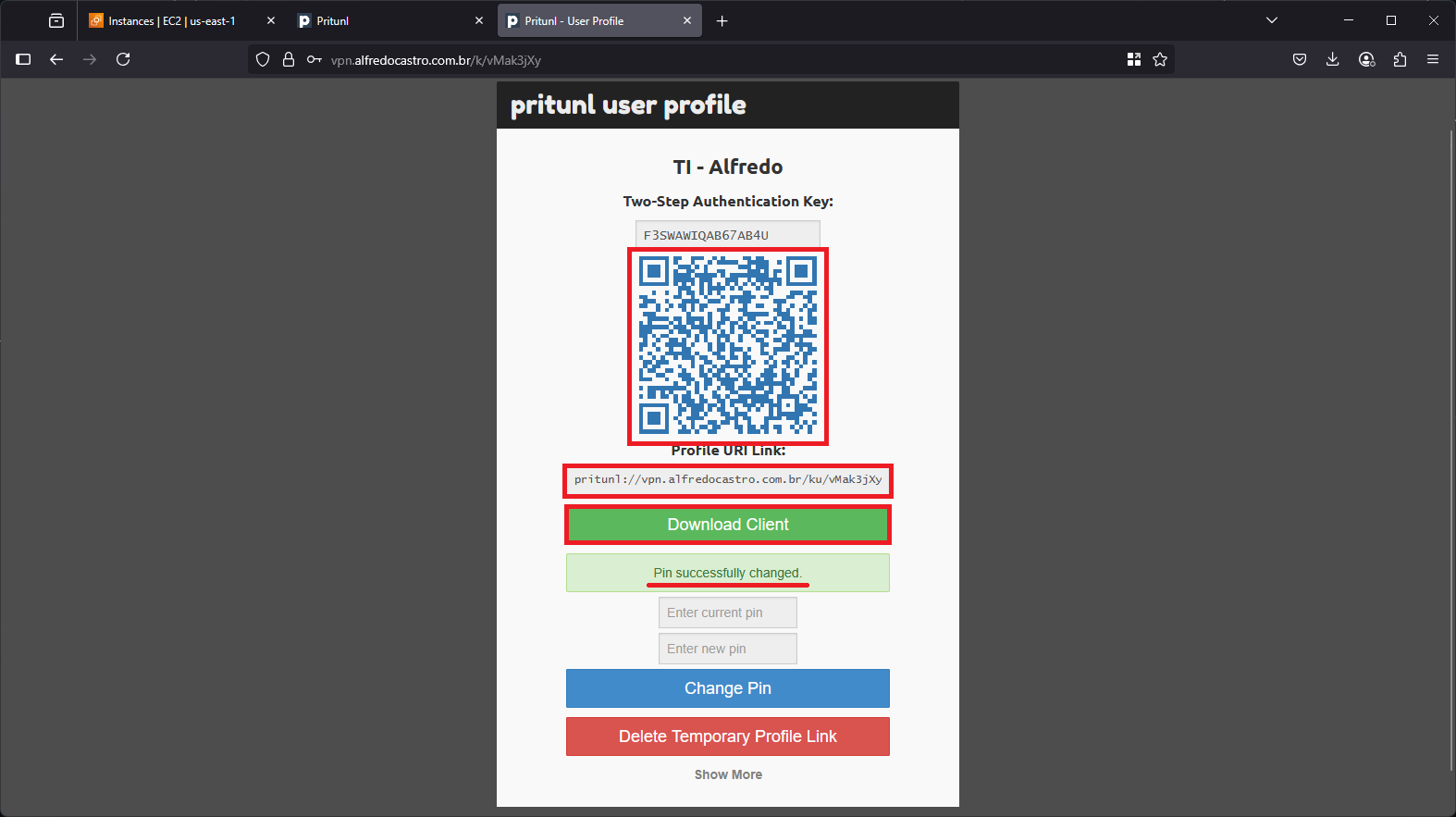Close the Pritunl - User Profile tab
Viewport: 1456px width, 817px height.
687,20
